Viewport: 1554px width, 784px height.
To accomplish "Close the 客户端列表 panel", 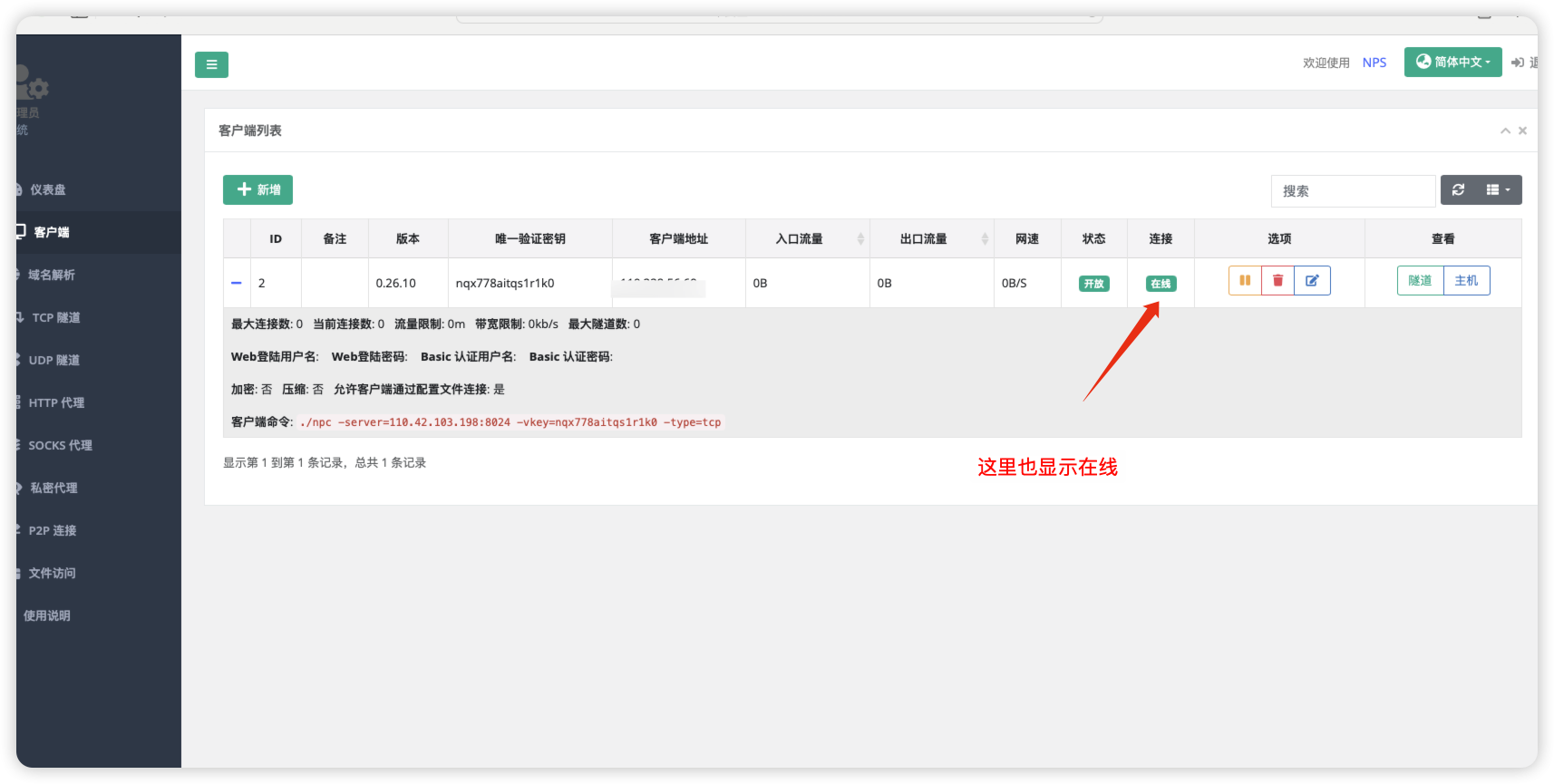I will [x=1522, y=131].
